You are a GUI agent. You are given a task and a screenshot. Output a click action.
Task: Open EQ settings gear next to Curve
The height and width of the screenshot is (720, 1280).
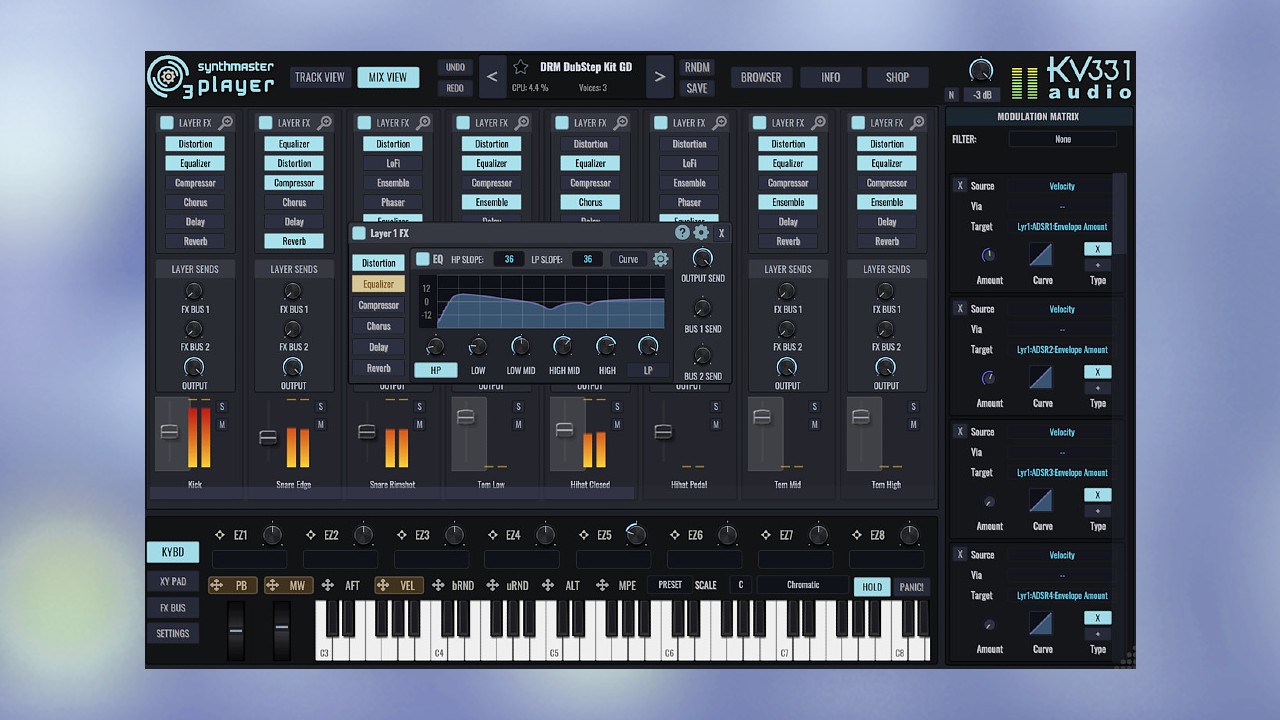(659, 258)
